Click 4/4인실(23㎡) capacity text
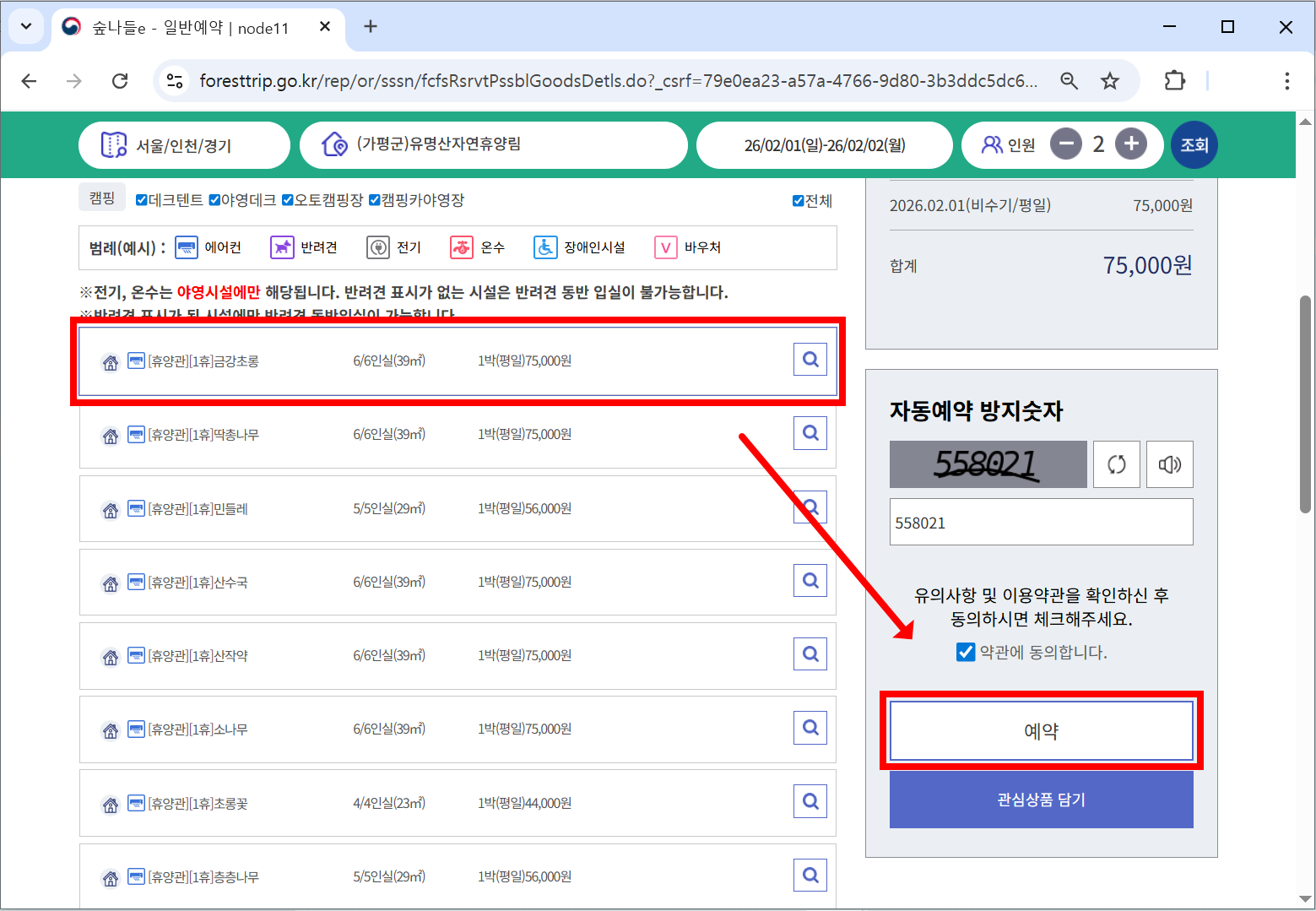The width and height of the screenshot is (1316, 911). coord(389,803)
